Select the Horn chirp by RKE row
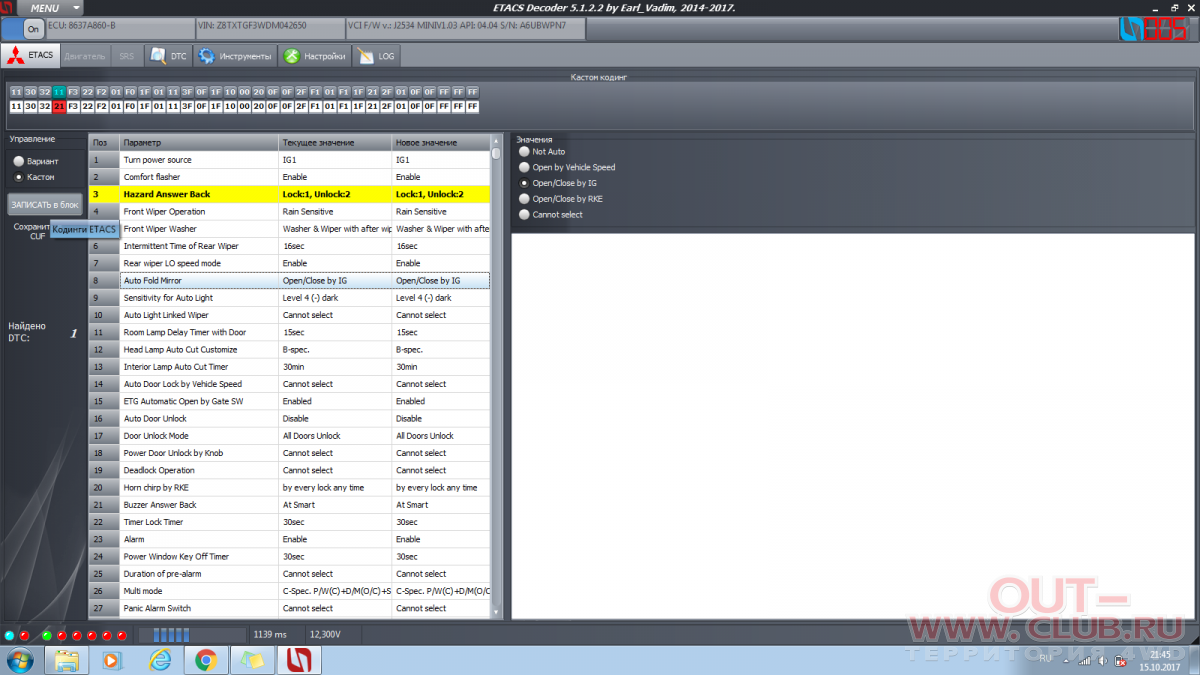The image size is (1200, 675). (x=290, y=488)
